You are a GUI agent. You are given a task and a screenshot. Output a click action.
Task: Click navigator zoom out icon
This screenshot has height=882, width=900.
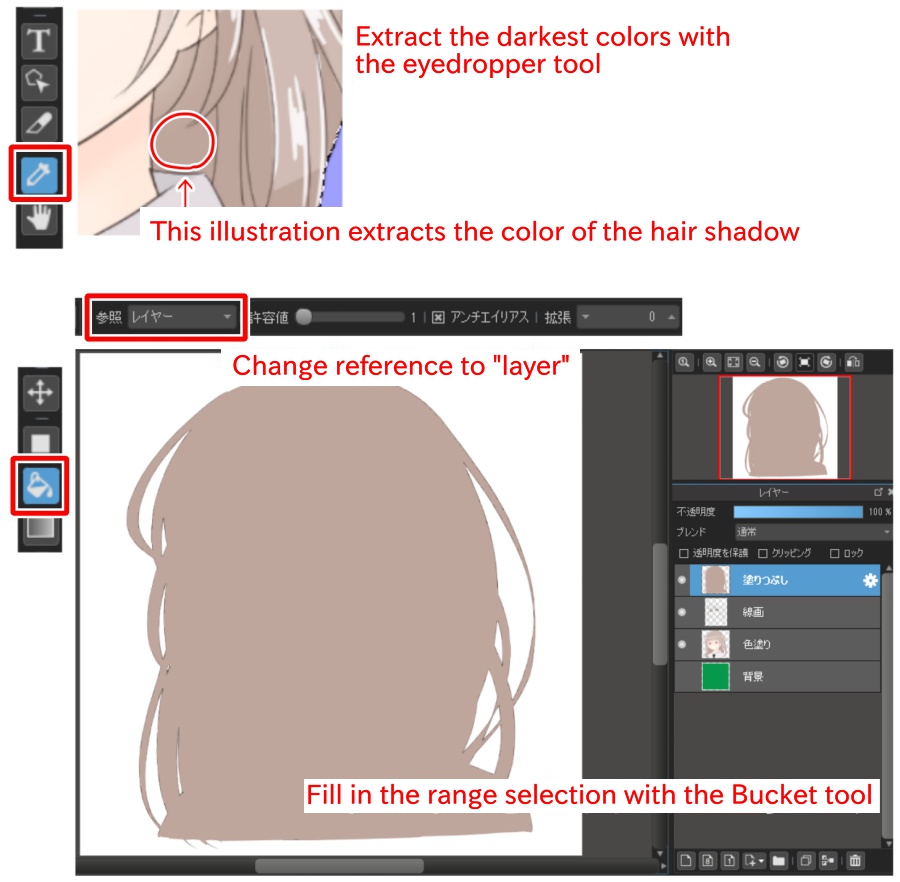755,362
